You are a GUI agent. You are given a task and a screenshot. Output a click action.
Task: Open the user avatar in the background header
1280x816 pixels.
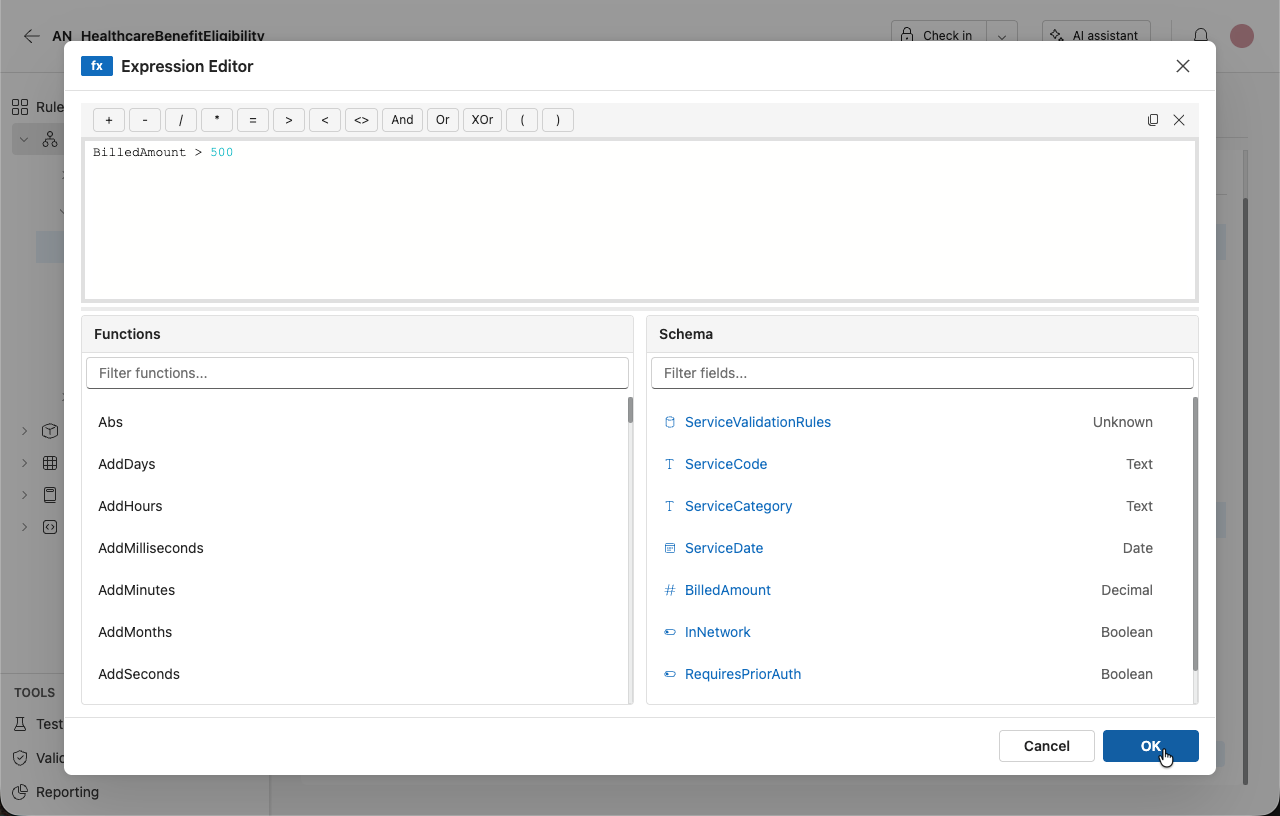(1242, 36)
